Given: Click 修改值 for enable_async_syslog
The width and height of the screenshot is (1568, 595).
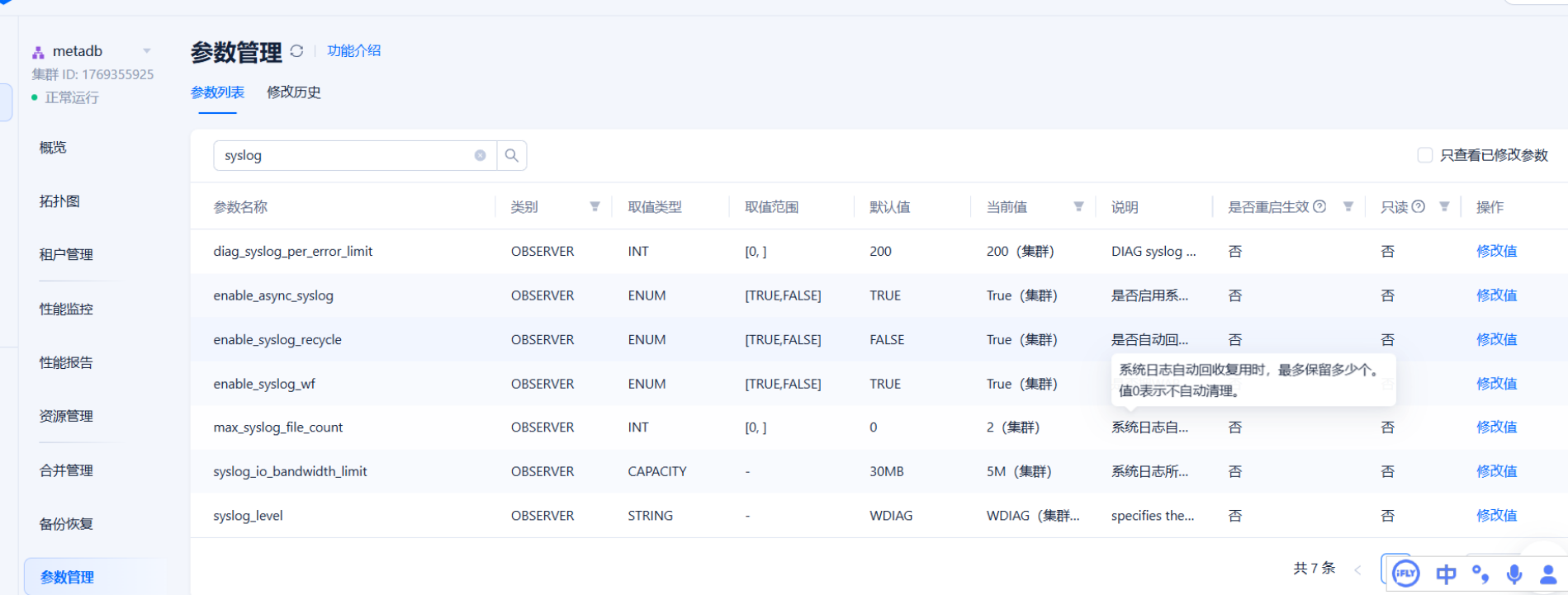Looking at the screenshot, I should click(x=1496, y=295).
